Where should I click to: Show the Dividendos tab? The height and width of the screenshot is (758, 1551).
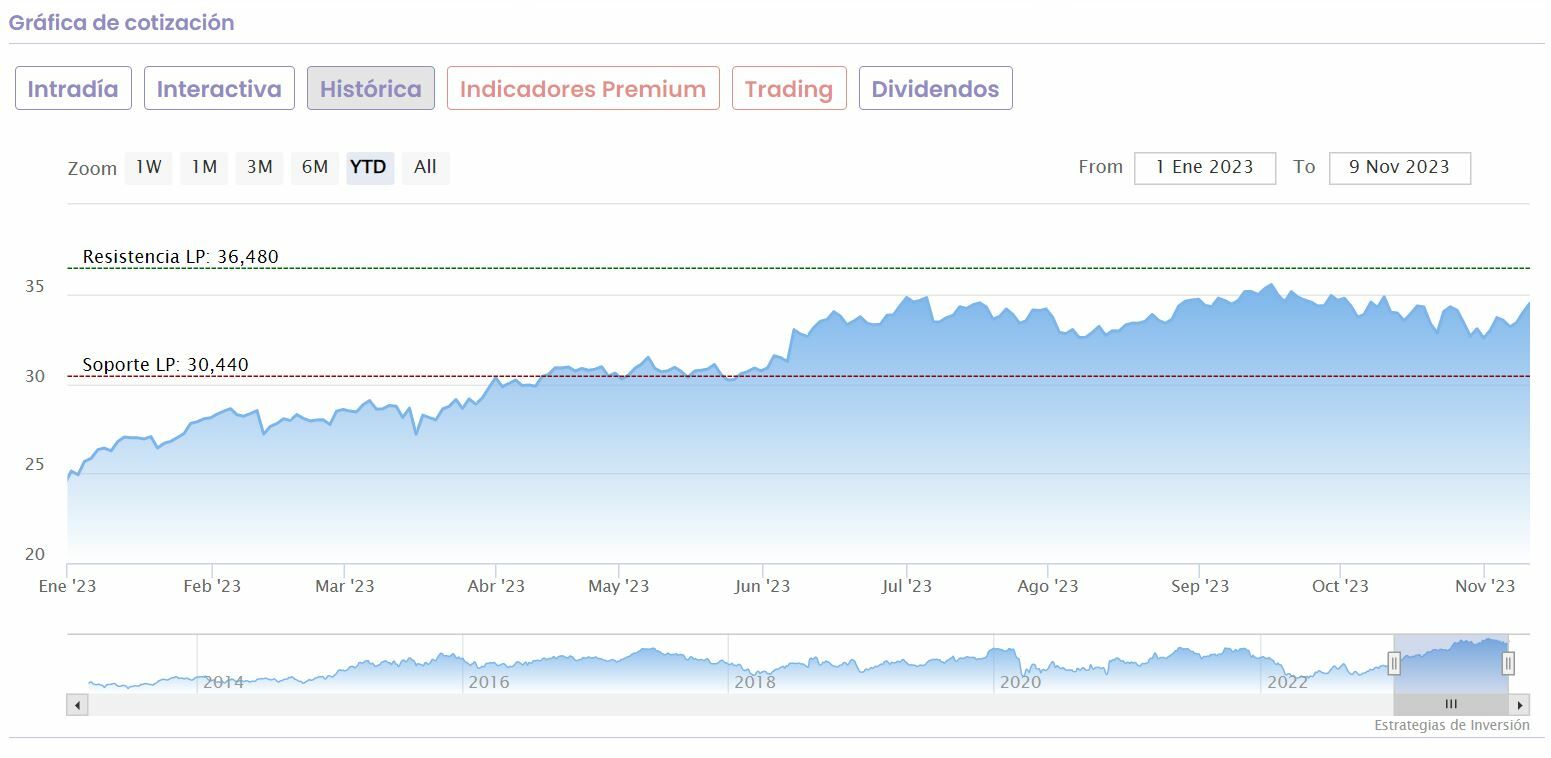point(935,89)
